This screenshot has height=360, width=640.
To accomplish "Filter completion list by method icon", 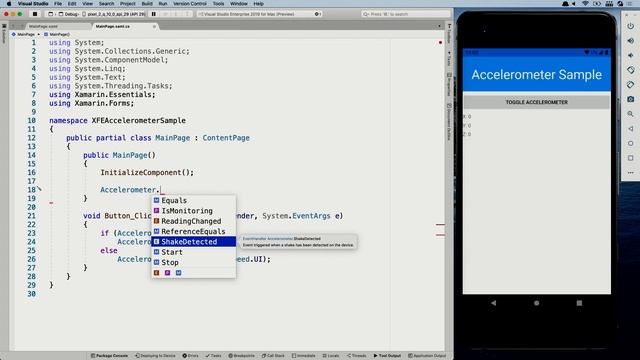I will click(x=178, y=273).
